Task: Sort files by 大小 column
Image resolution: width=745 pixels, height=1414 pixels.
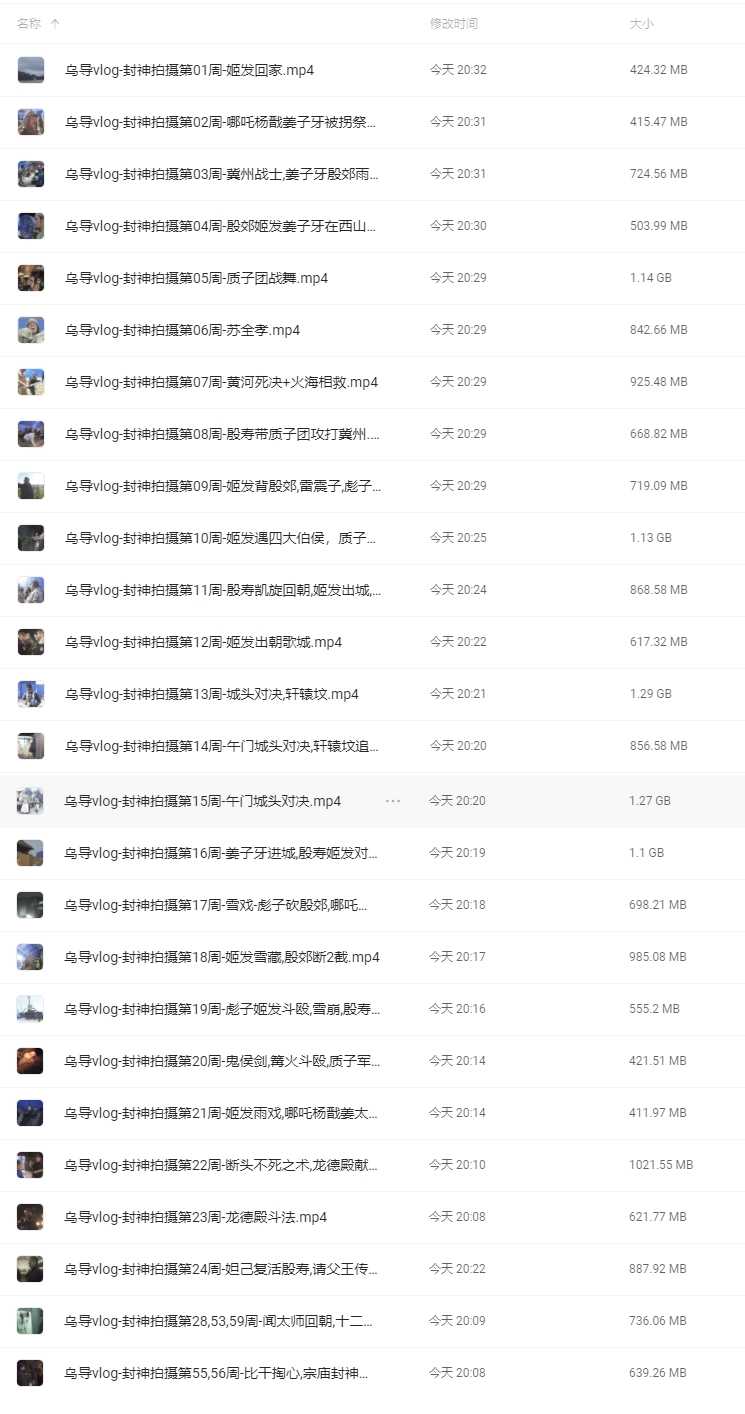Action: point(641,23)
